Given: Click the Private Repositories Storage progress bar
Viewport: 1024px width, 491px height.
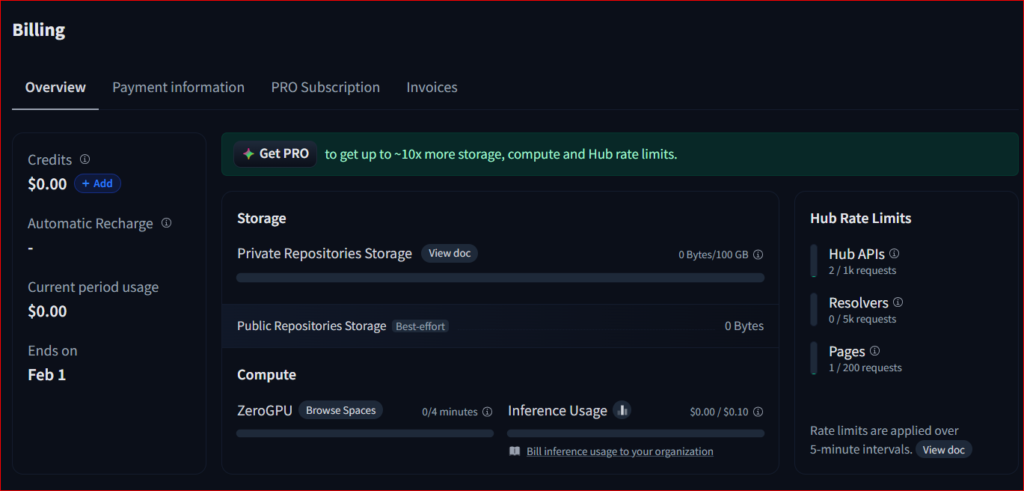Looking at the screenshot, I should click(x=500, y=278).
